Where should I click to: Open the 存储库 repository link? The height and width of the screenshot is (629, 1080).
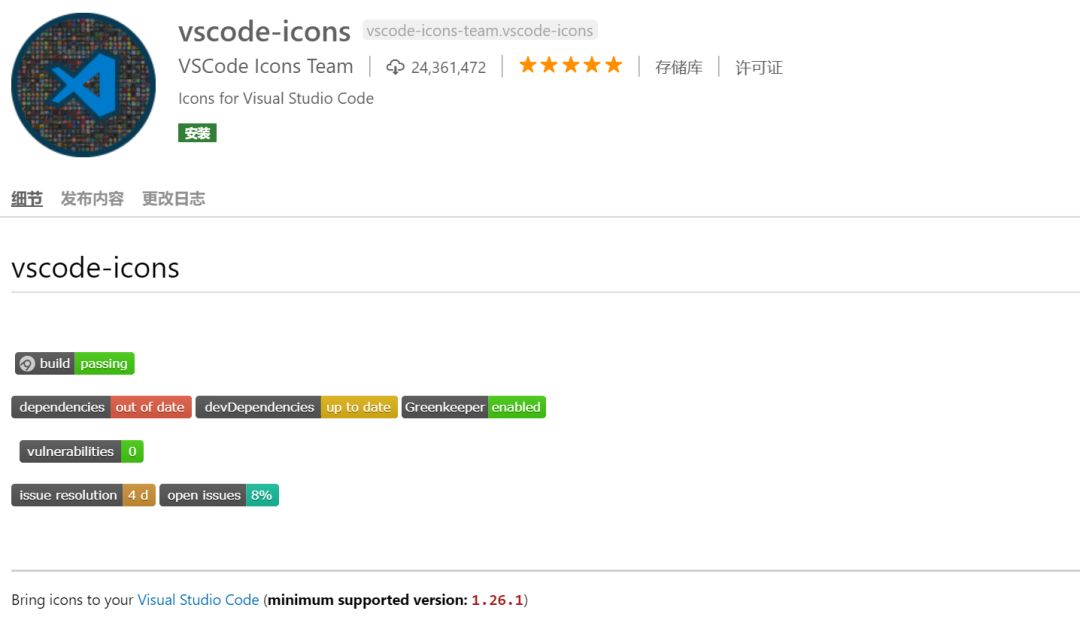click(679, 67)
